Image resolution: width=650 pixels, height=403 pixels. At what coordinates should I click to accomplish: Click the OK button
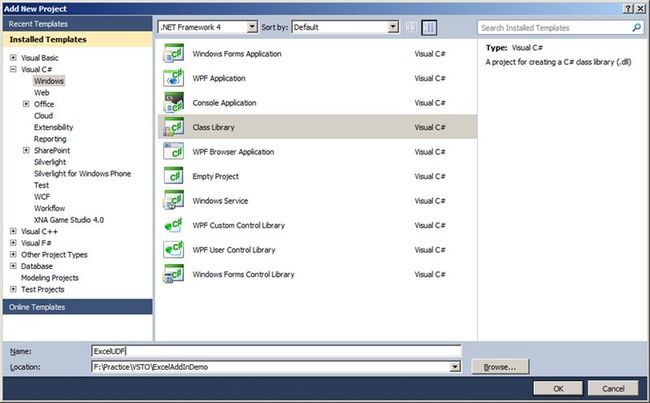(x=558, y=388)
